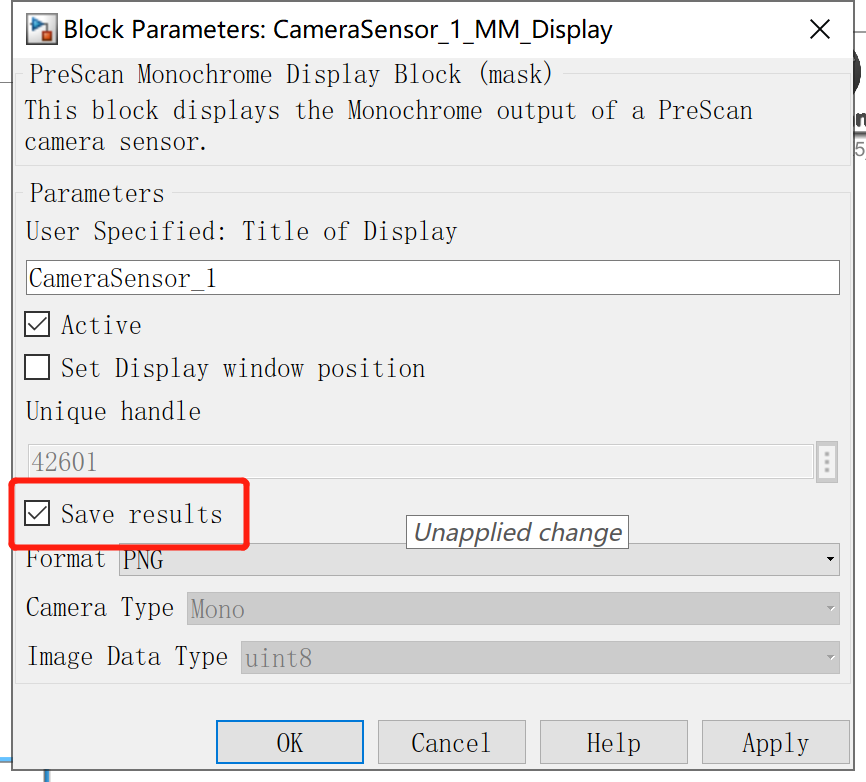The image size is (866, 782).
Task: Click the three-dot menu beside Unique handle
Action: (x=827, y=462)
